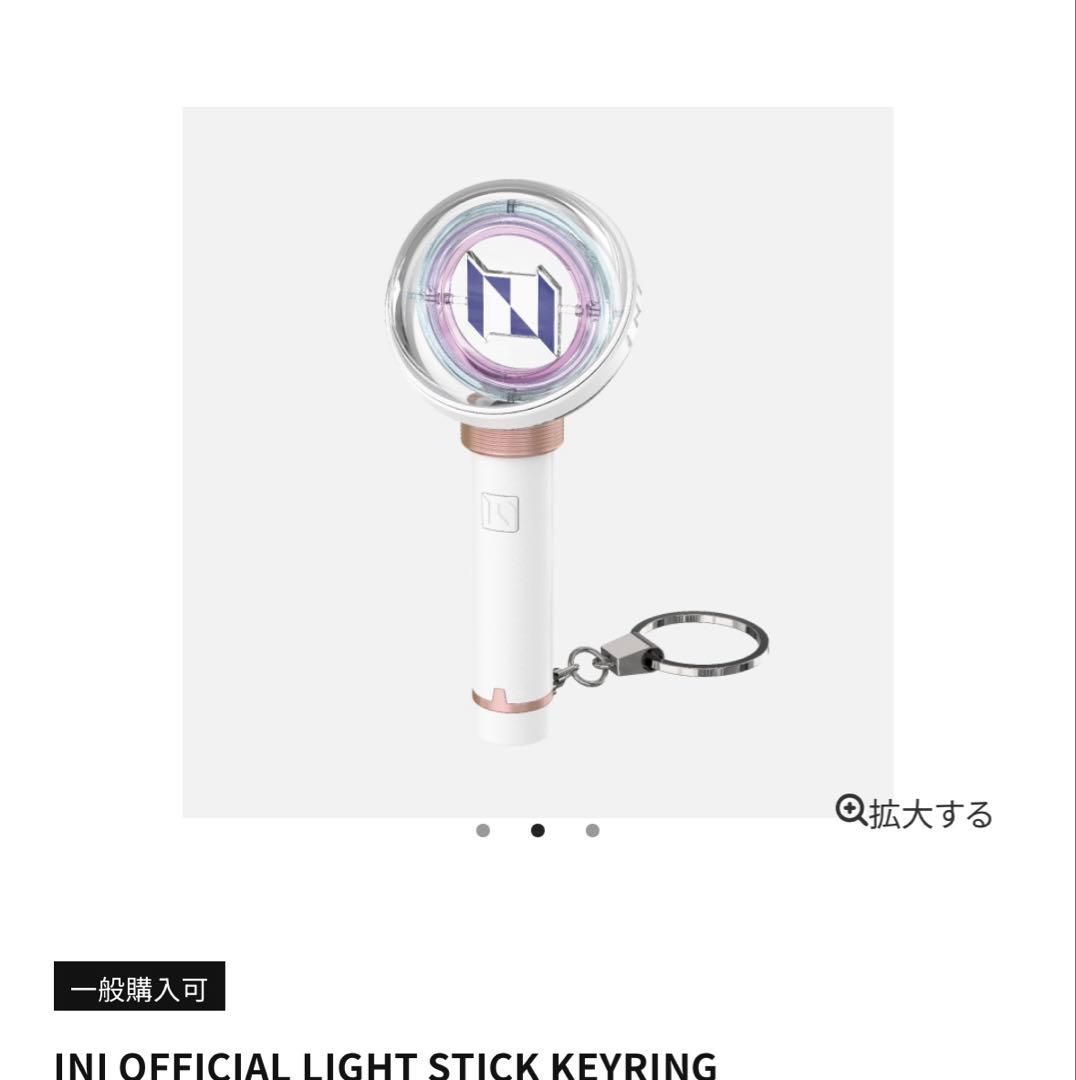Select the active middle carousel dot
Image resolution: width=1076 pixels, height=1080 pixels.
(x=538, y=831)
